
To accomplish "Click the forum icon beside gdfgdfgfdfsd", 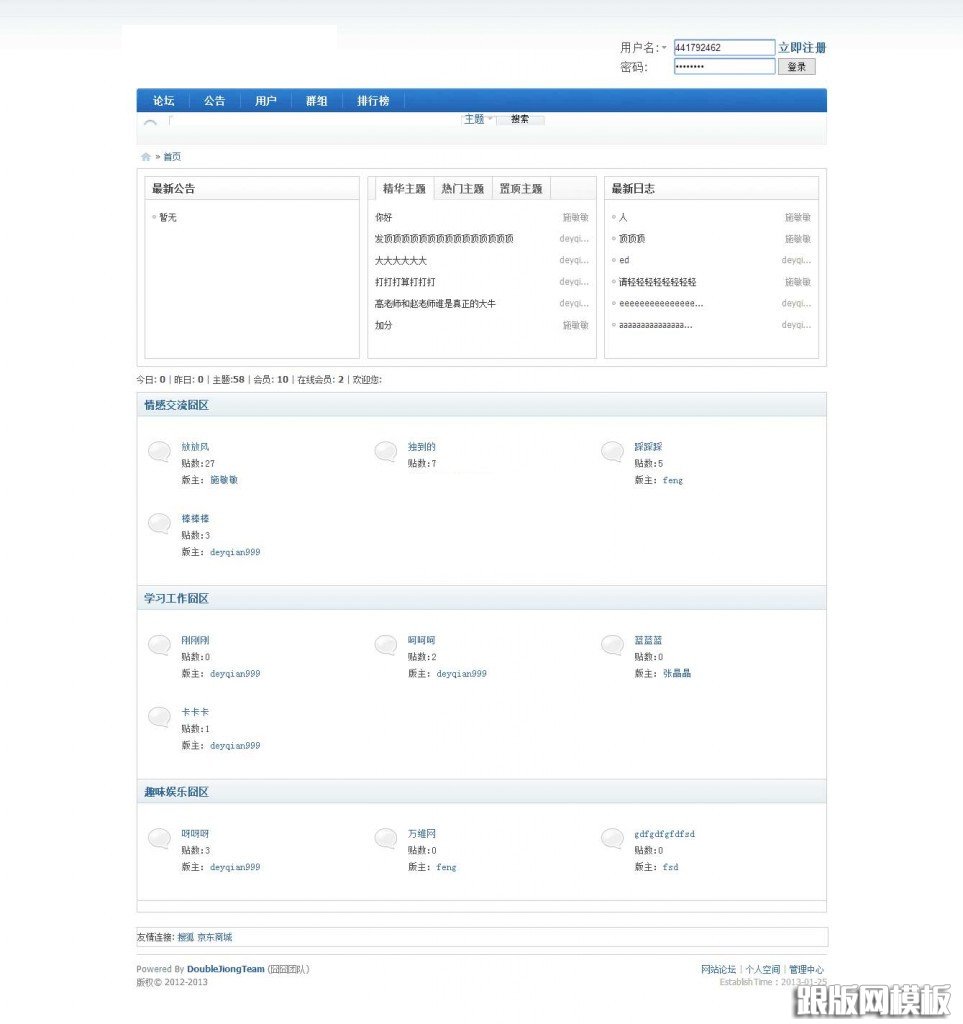I will pyautogui.click(x=612, y=838).
